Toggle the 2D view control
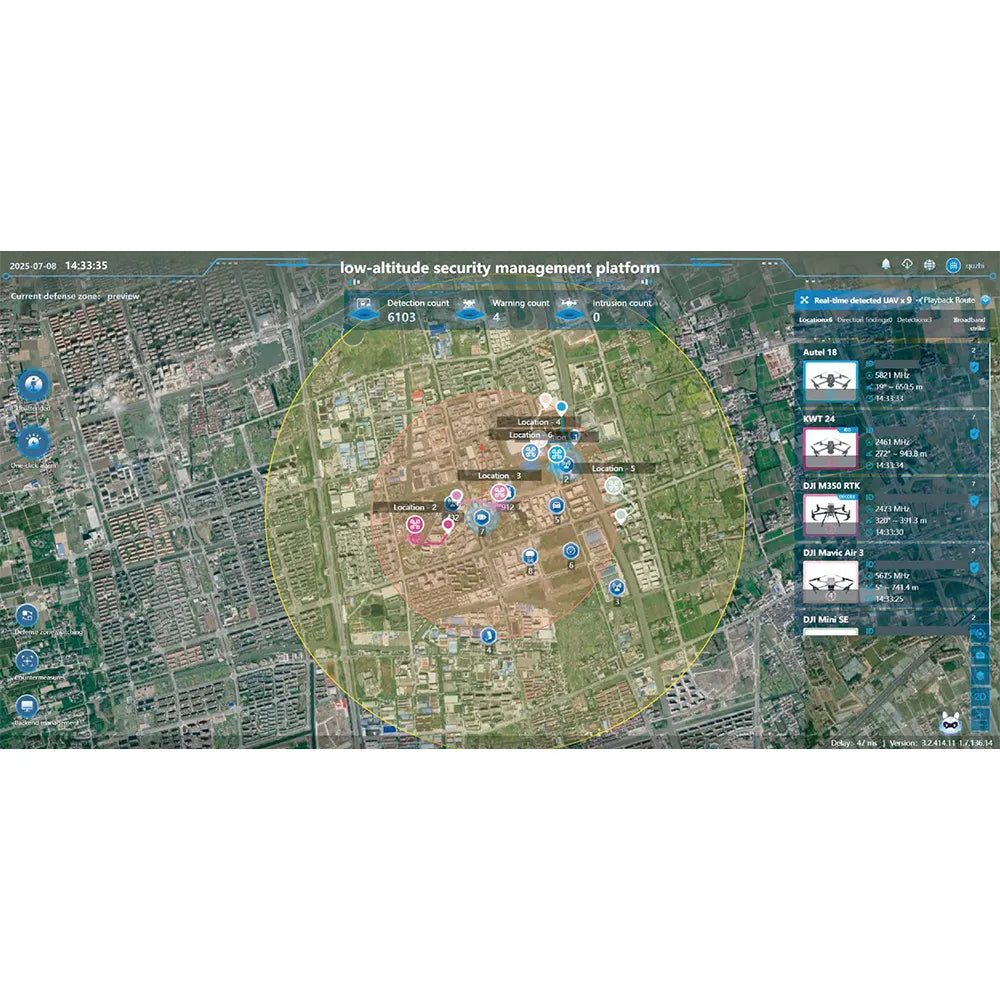The height and width of the screenshot is (1000, 1000). point(979,697)
